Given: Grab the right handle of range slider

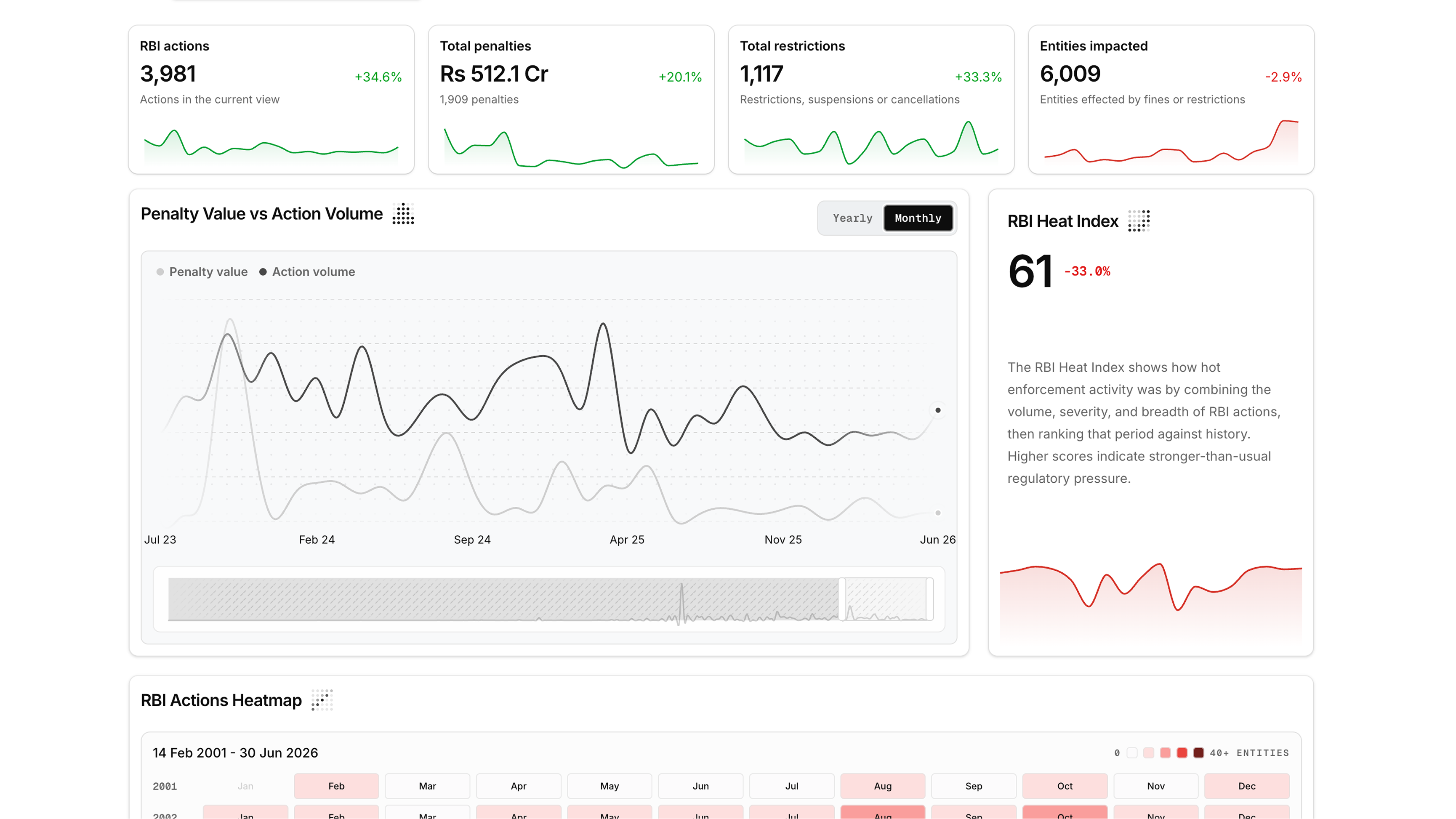Looking at the screenshot, I should [x=929, y=599].
